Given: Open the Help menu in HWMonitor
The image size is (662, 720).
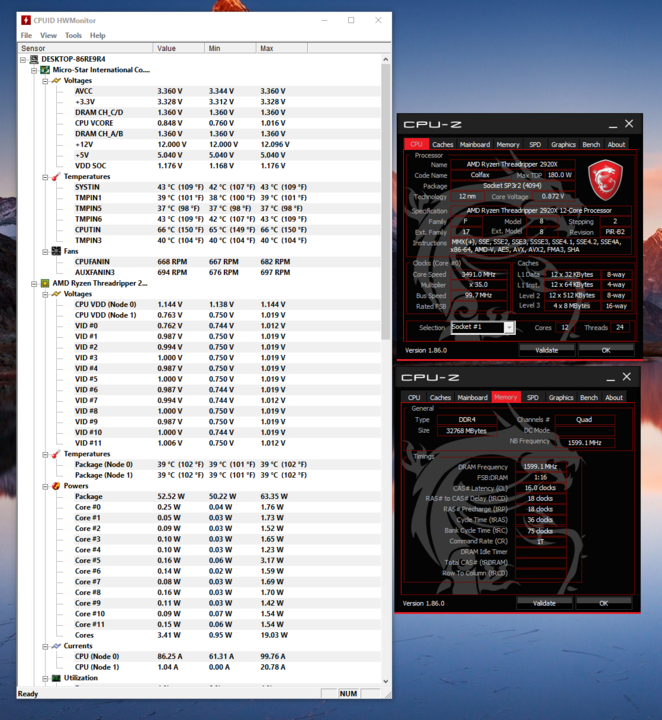Looking at the screenshot, I should tap(97, 35).
